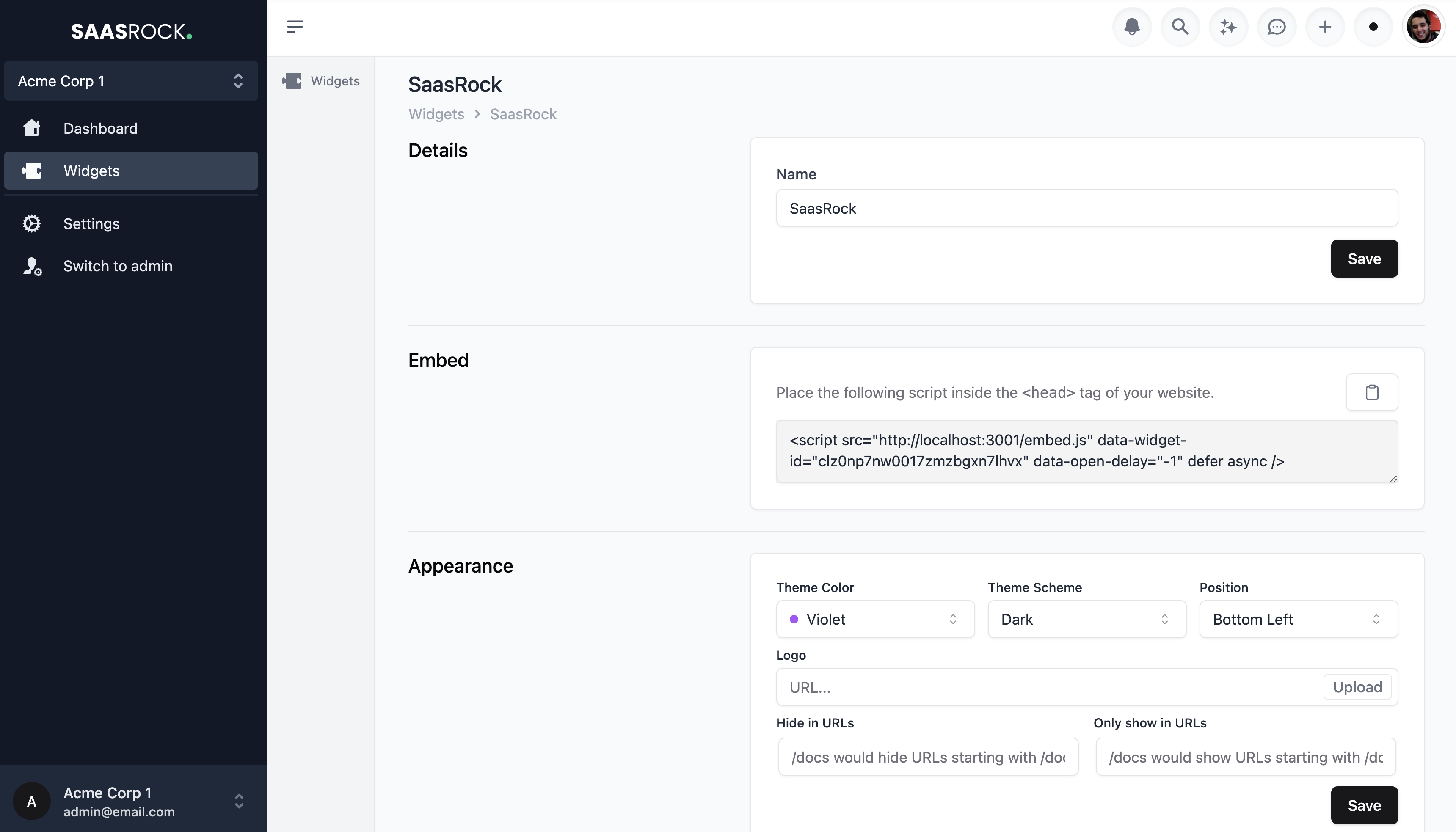1456x832 pixels.
Task: Save the widget name details
Action: point(1364,258)
